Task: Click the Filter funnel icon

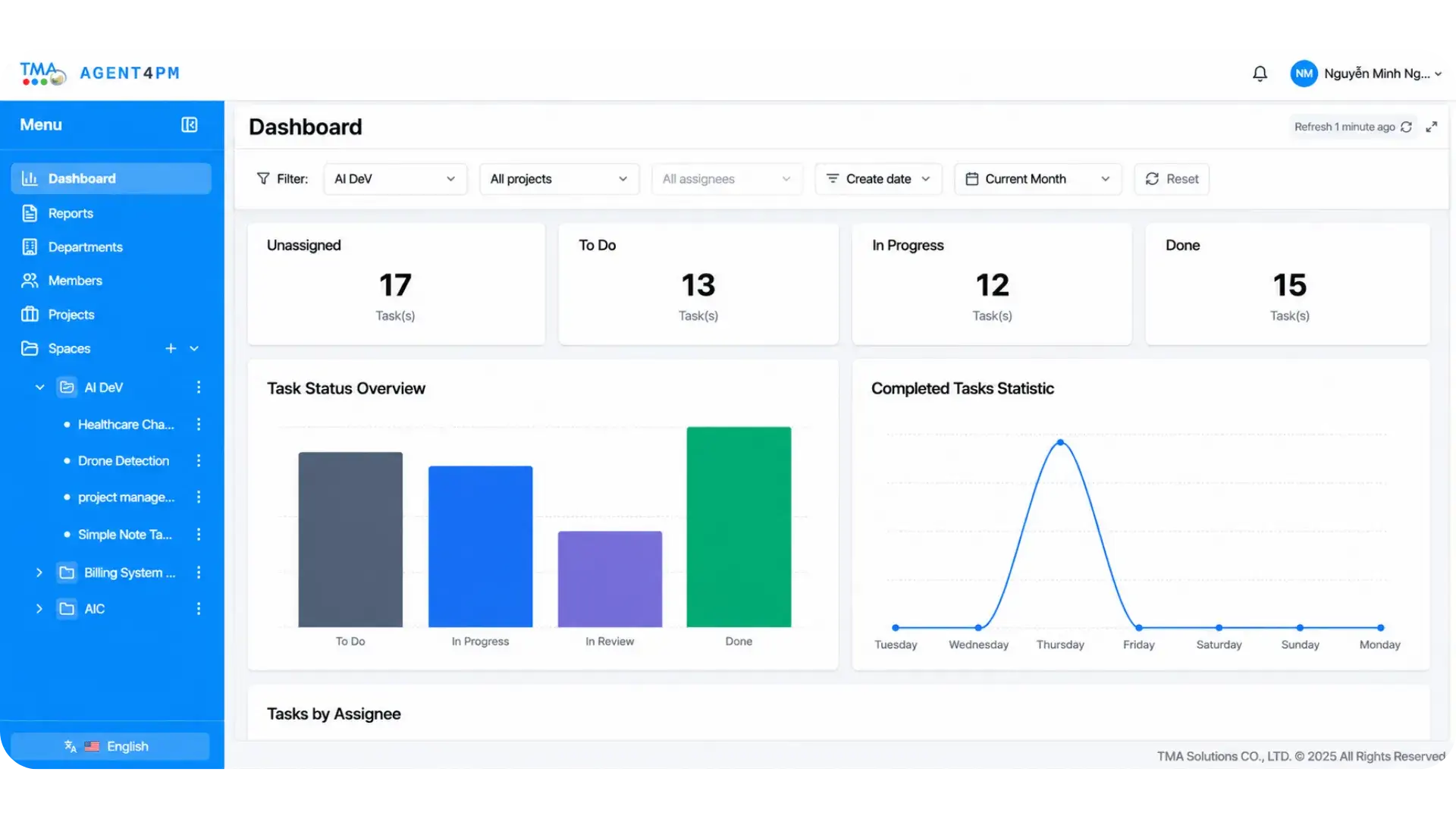Action: click(x=263, y=179)
